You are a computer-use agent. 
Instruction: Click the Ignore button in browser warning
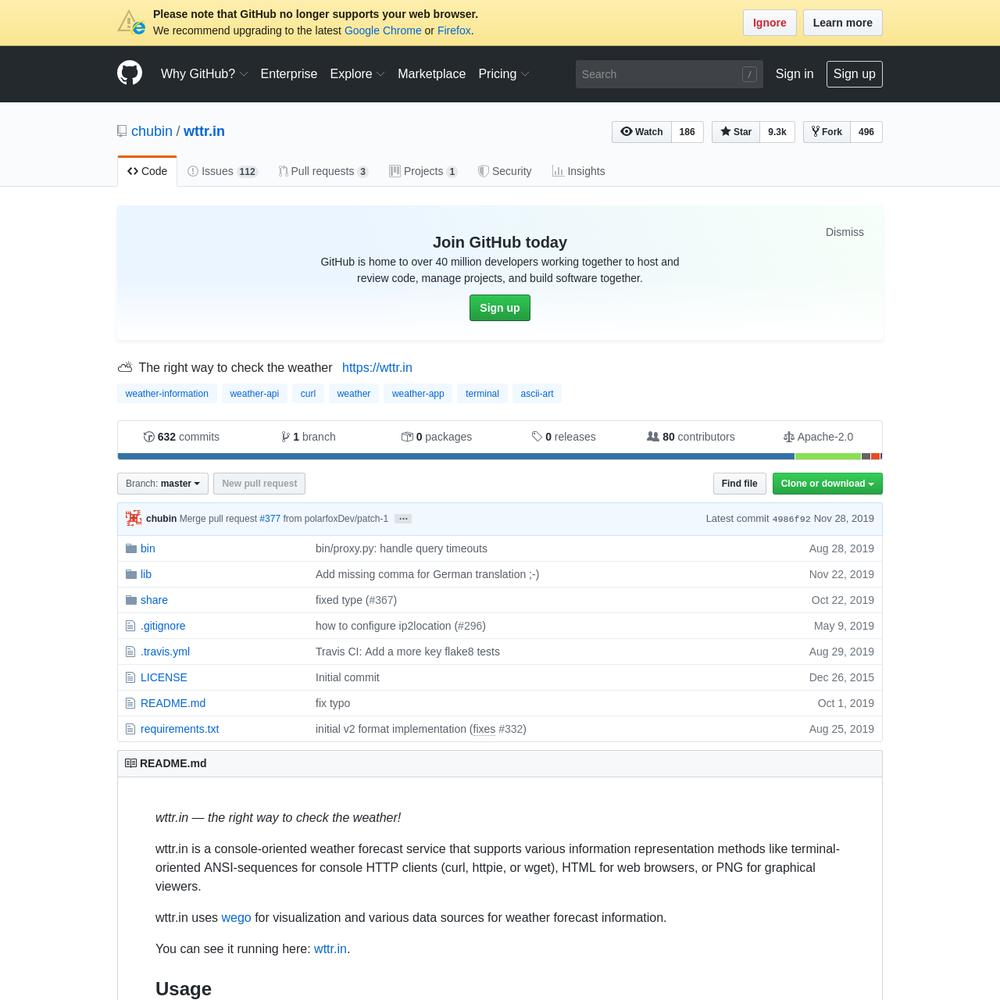770,23
